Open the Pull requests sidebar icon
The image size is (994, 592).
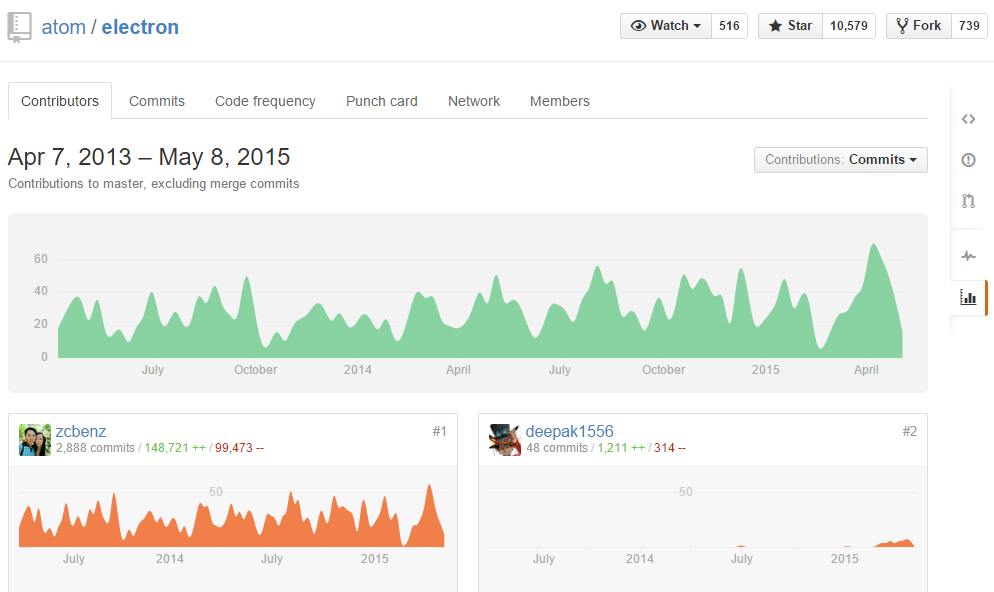(968, 201)
